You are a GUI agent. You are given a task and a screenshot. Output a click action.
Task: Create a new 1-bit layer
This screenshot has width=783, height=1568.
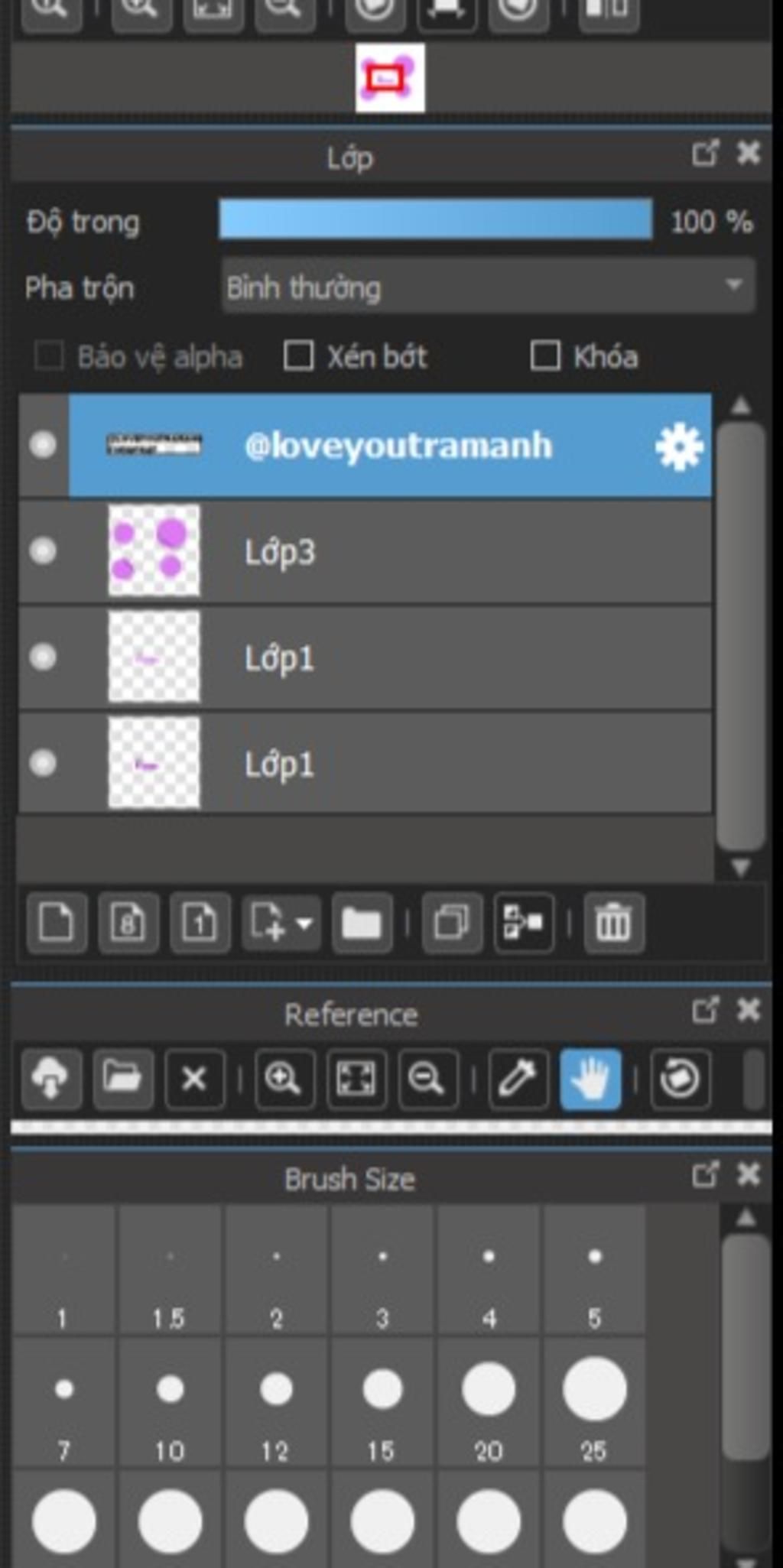[x=200, y=923]
